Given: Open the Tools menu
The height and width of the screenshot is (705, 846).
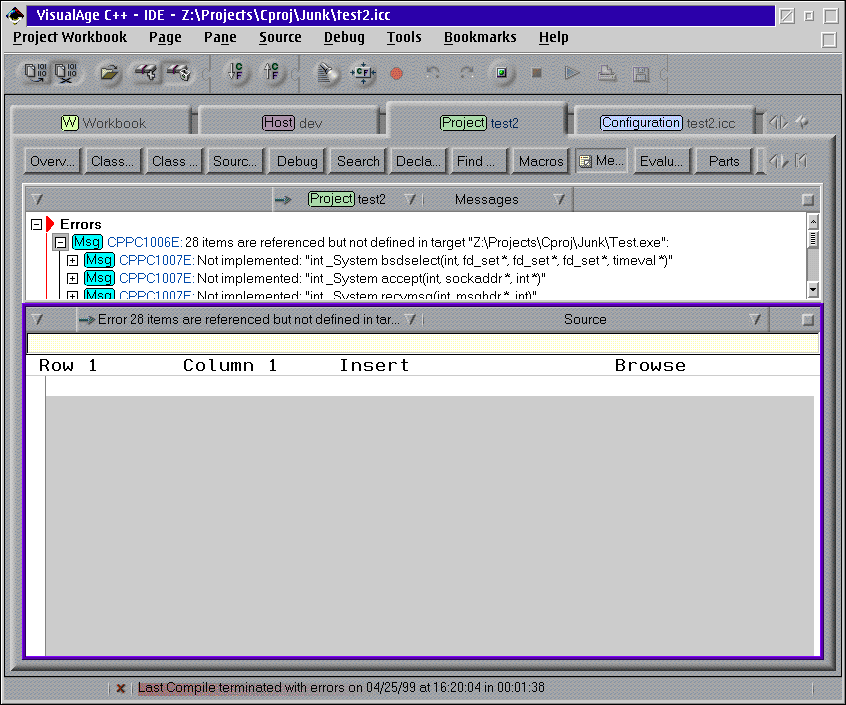Looking at the screenshot, I should pyautogui.click(x=404, y=37).
